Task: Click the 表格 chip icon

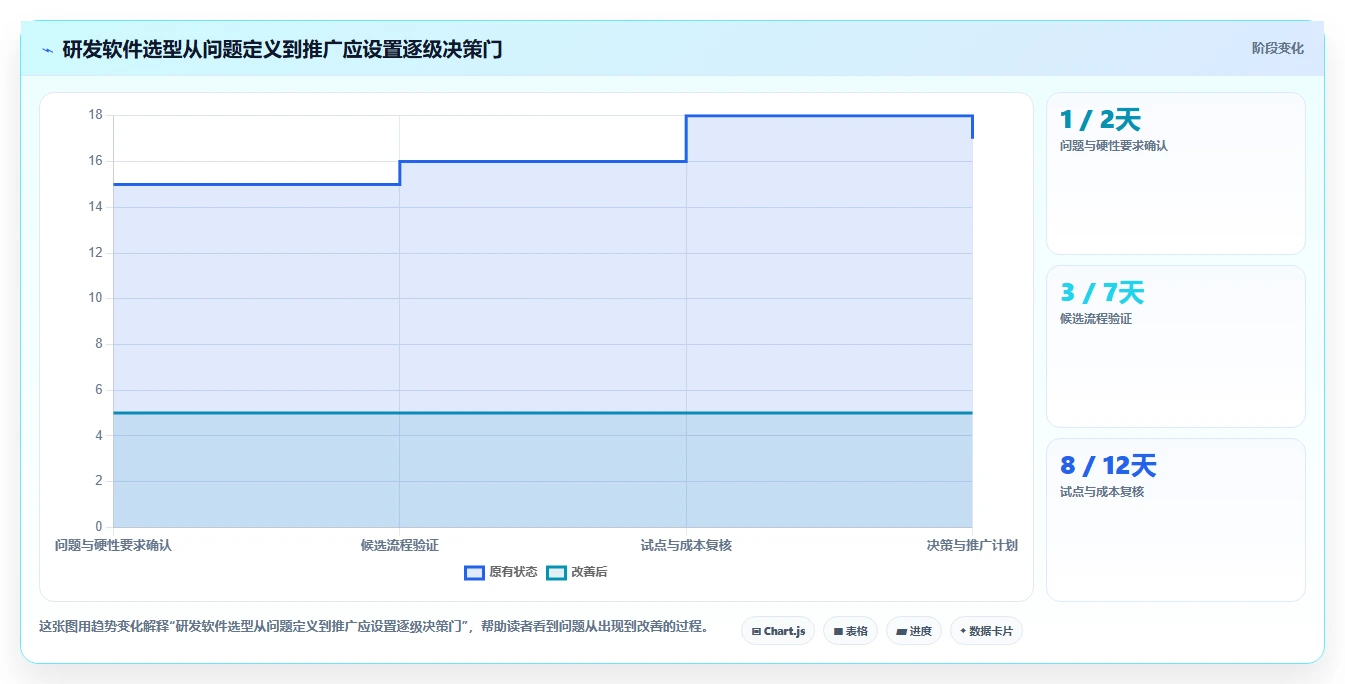Action: [838, 632]
